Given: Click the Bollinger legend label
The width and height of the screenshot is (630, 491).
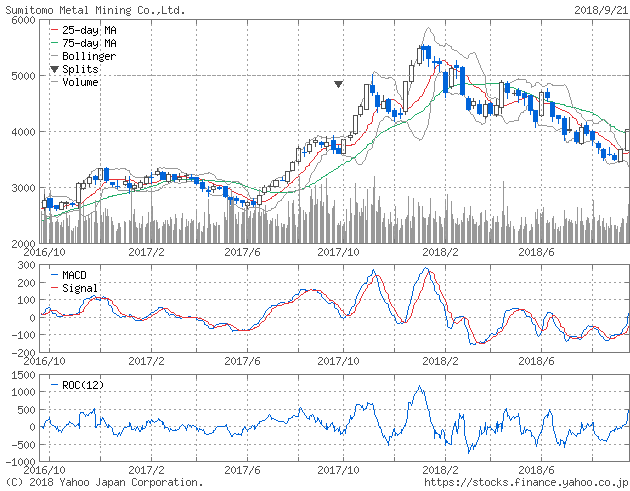Looking at the screenshot, I should click(x=88, y=57).
